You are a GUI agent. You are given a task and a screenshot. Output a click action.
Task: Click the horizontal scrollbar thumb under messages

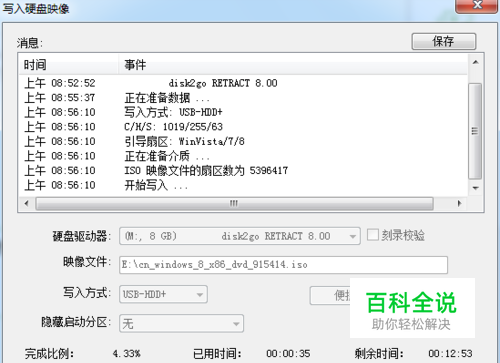[x=234, y=203]
